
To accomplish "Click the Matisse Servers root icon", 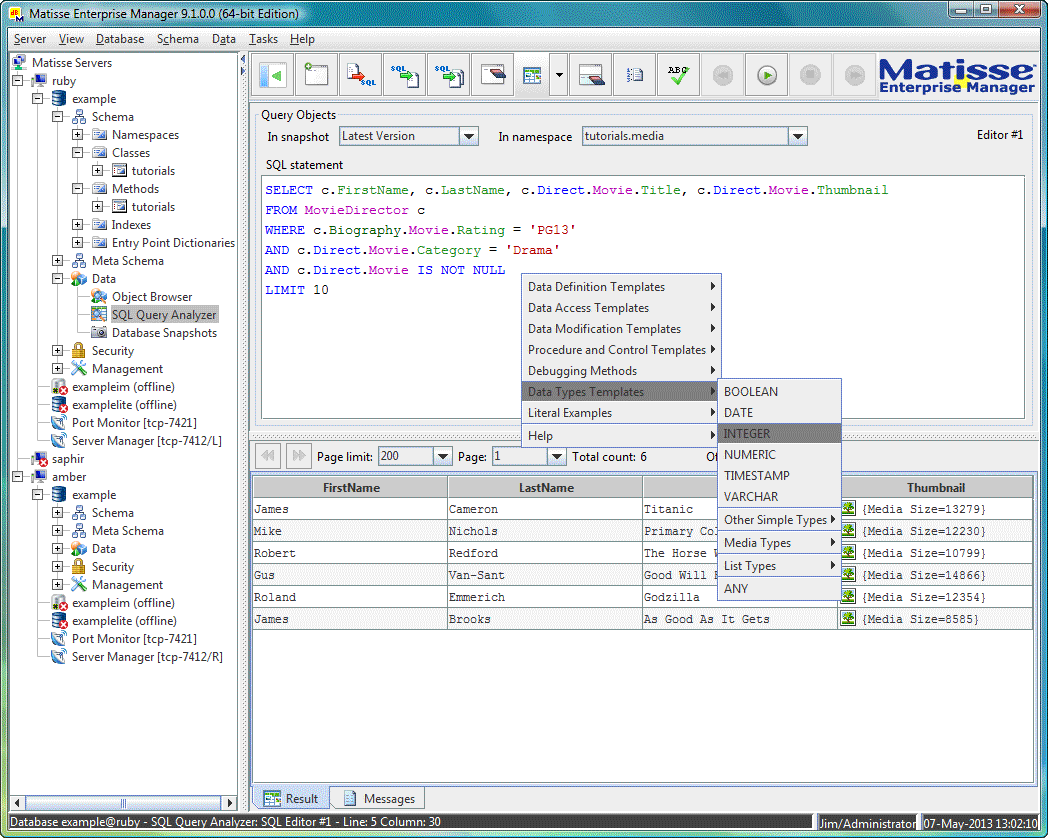I will 19,62.
